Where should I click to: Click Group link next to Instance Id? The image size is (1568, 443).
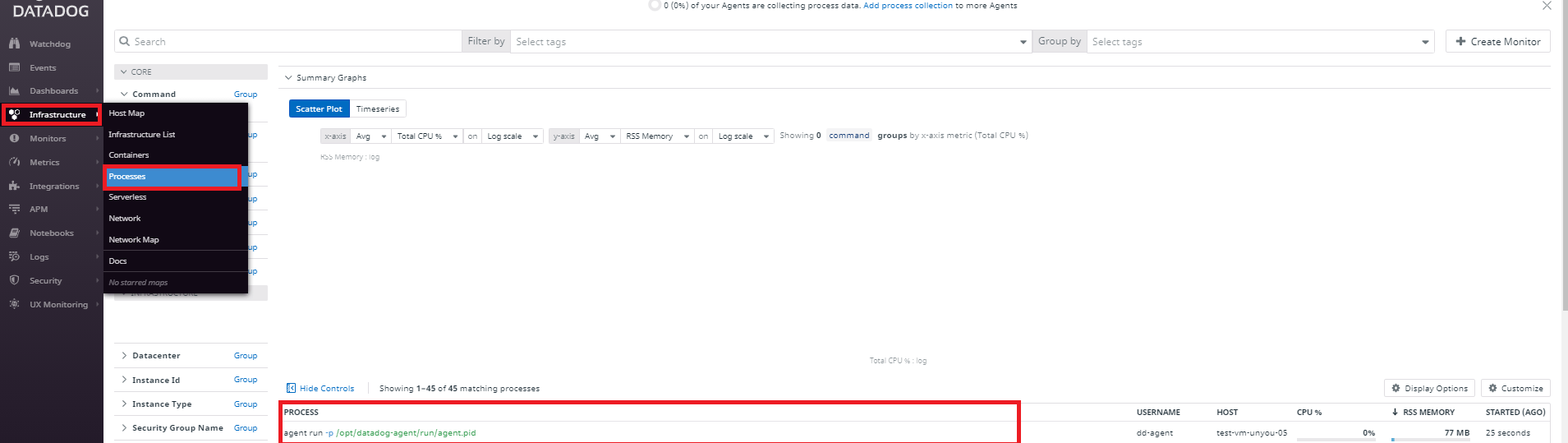[x=246, y=380]
